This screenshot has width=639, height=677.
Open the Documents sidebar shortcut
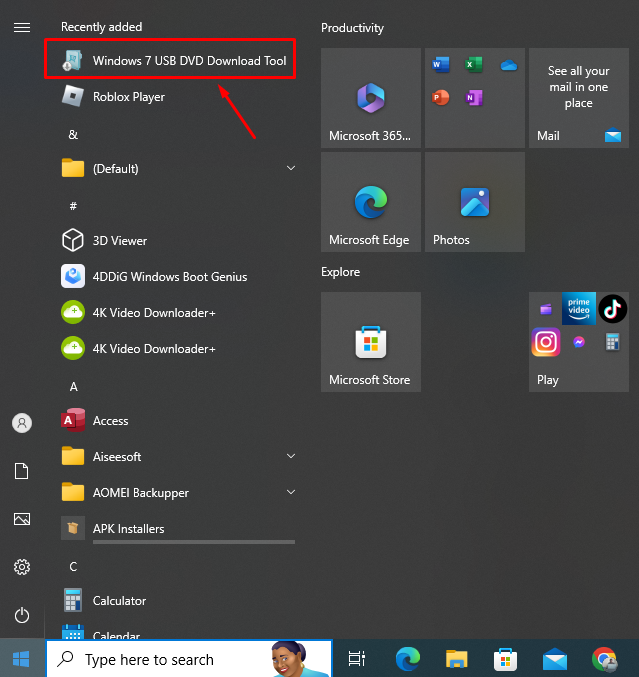coord(22,471)
